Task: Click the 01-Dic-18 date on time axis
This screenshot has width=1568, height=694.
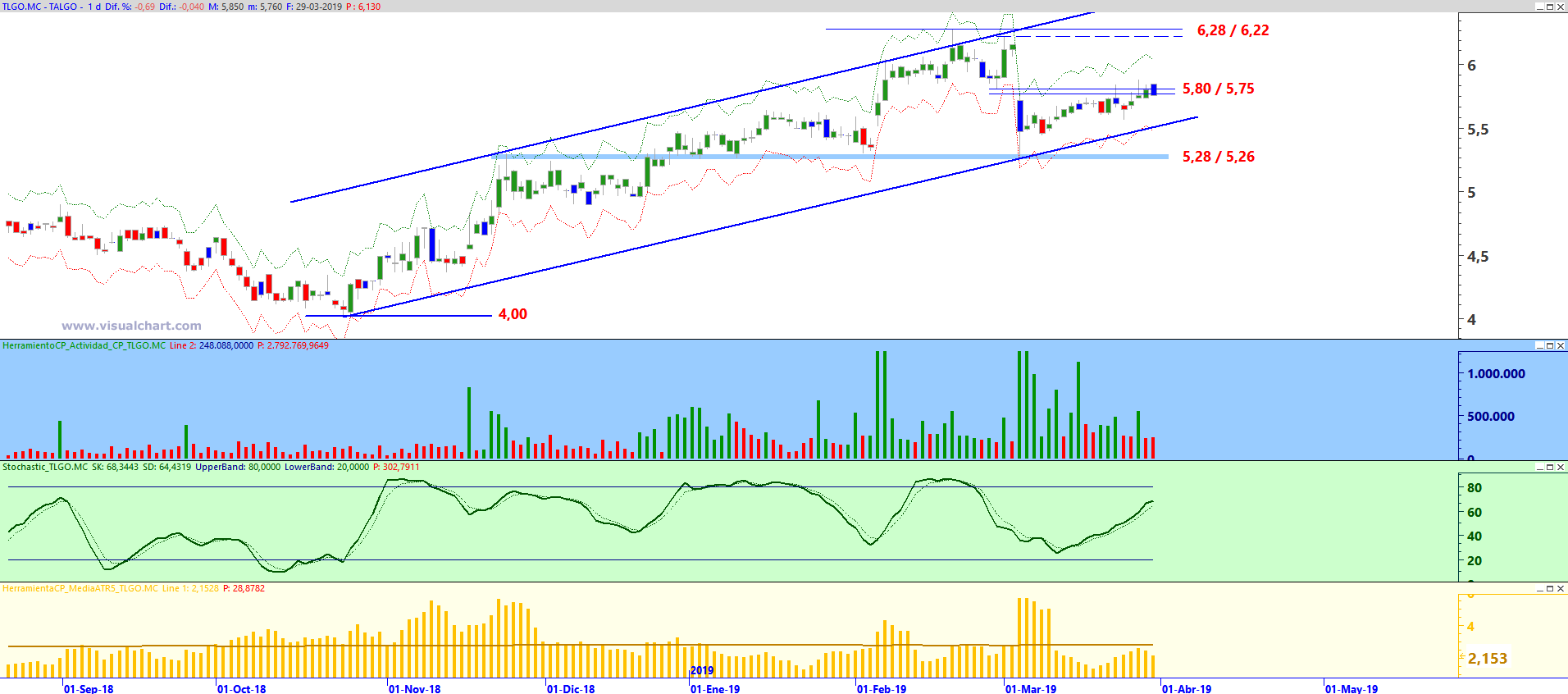Action: point(571,688)
